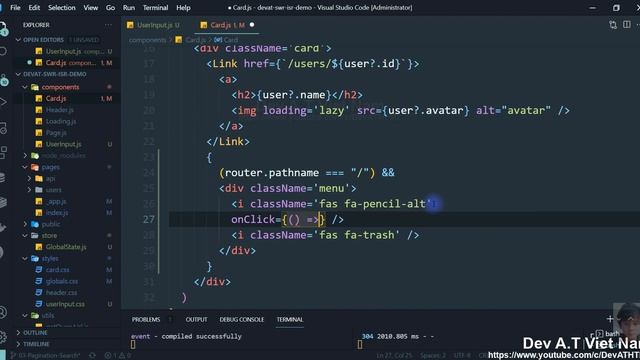640x360 pixels.
Task: Open header.css in the styles folder
Action: (61, 293)
